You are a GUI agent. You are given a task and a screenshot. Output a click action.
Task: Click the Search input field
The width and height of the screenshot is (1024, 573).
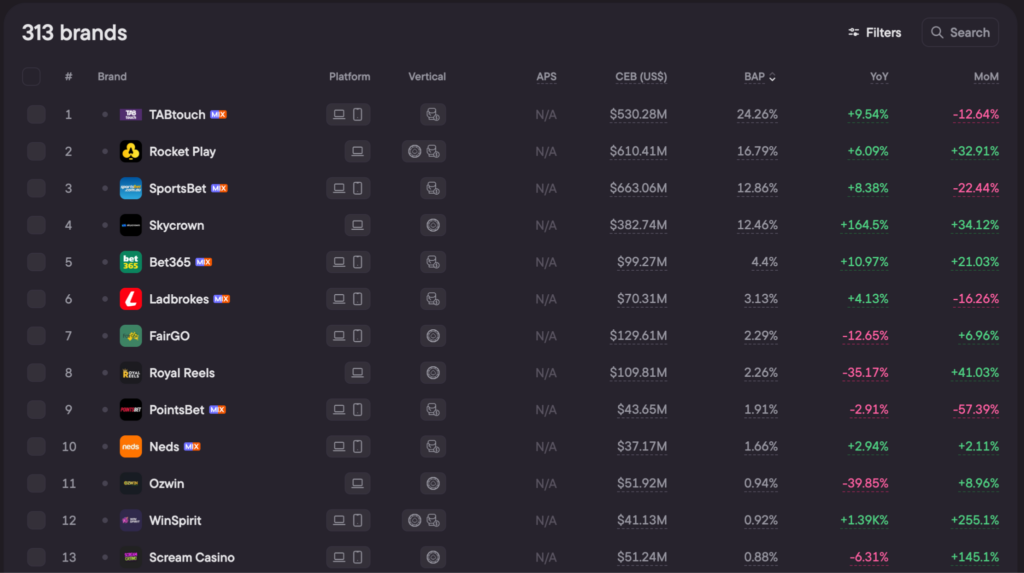click(x=960, y=33)
